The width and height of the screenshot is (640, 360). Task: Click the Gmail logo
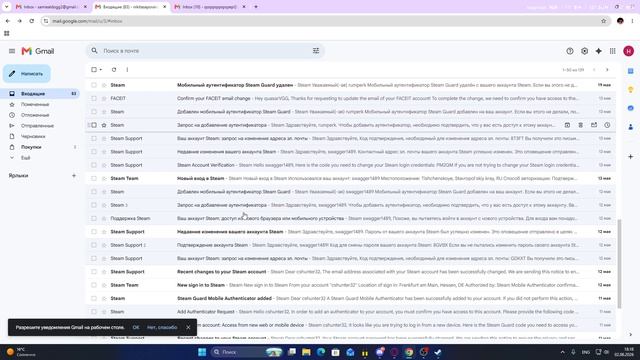click(x=38, y=51)
